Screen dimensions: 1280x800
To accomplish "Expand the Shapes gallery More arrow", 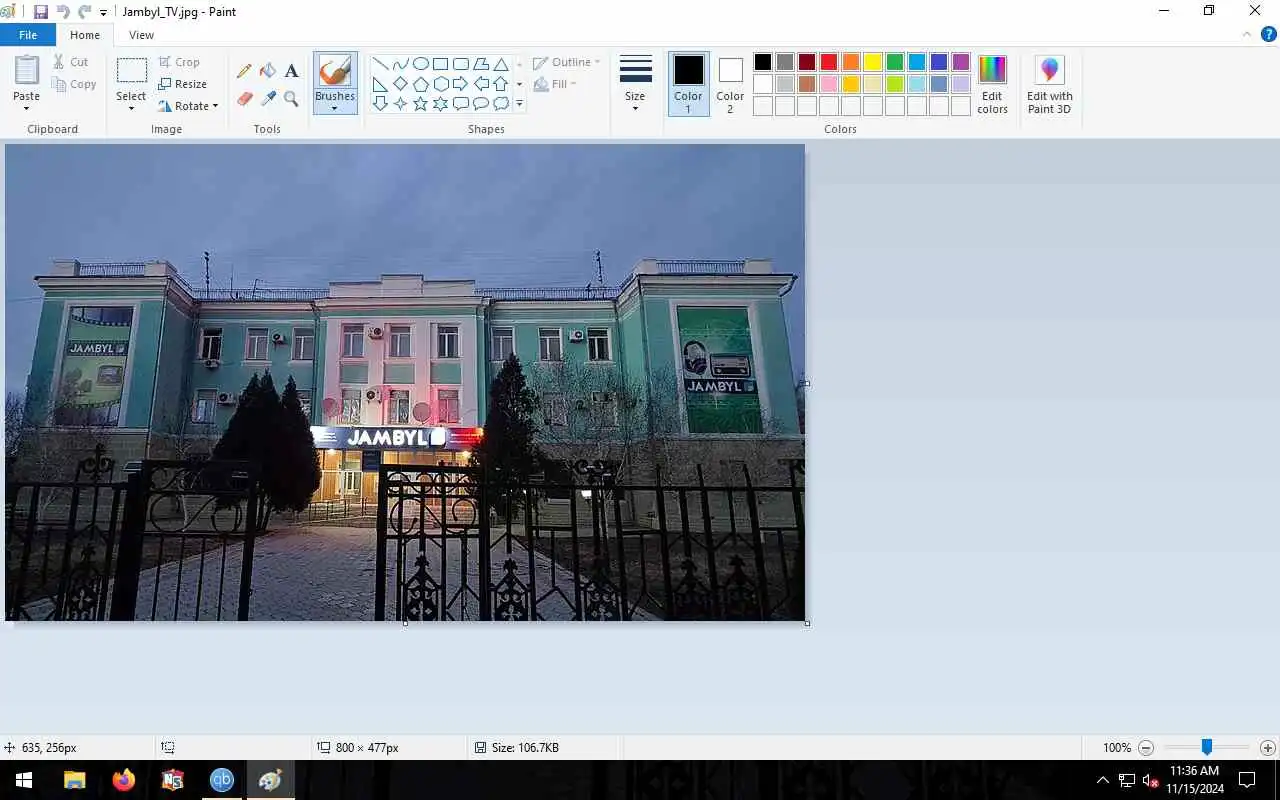I will point(518,104).
